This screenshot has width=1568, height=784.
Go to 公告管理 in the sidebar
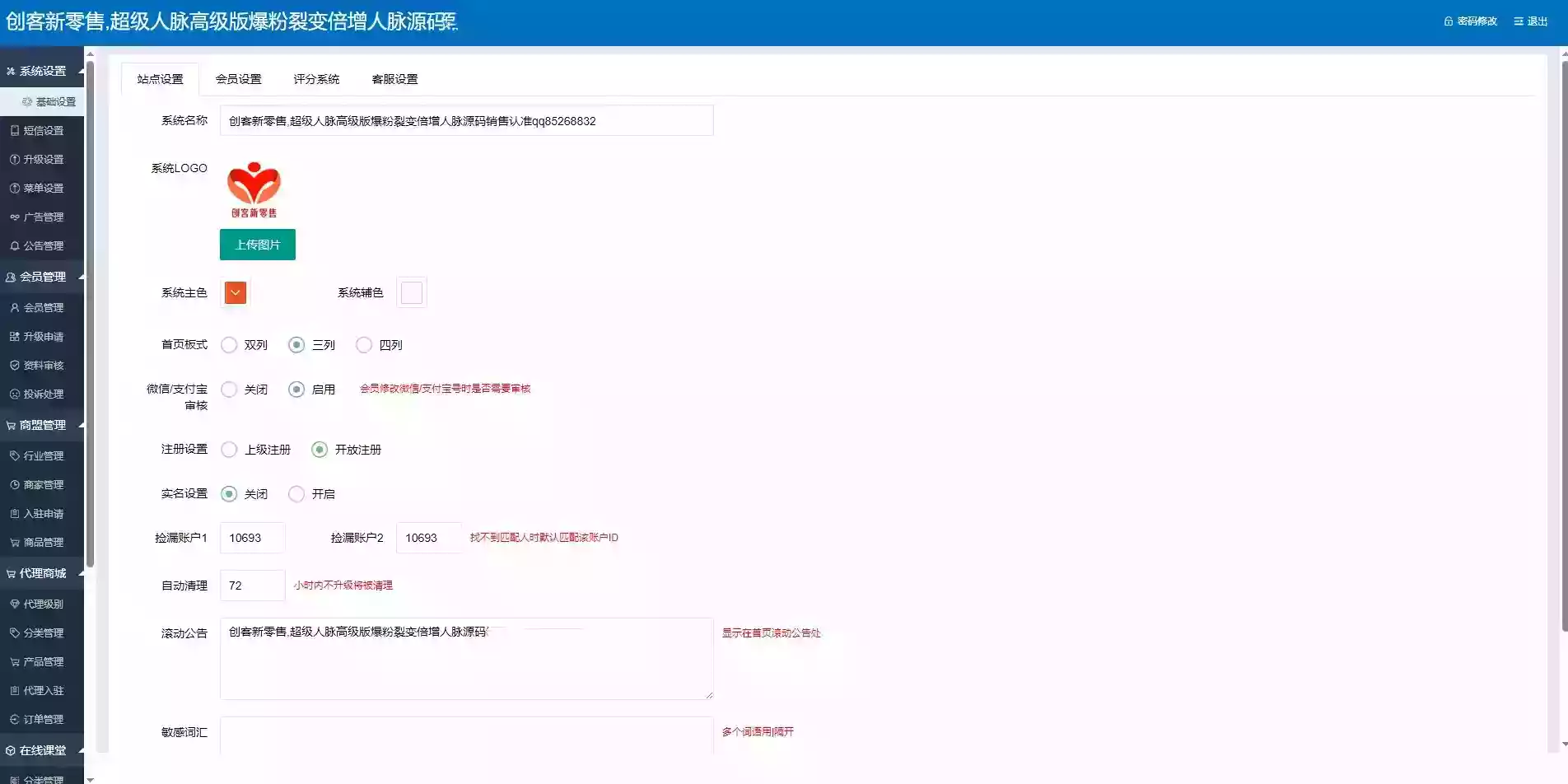pos(41,245)
